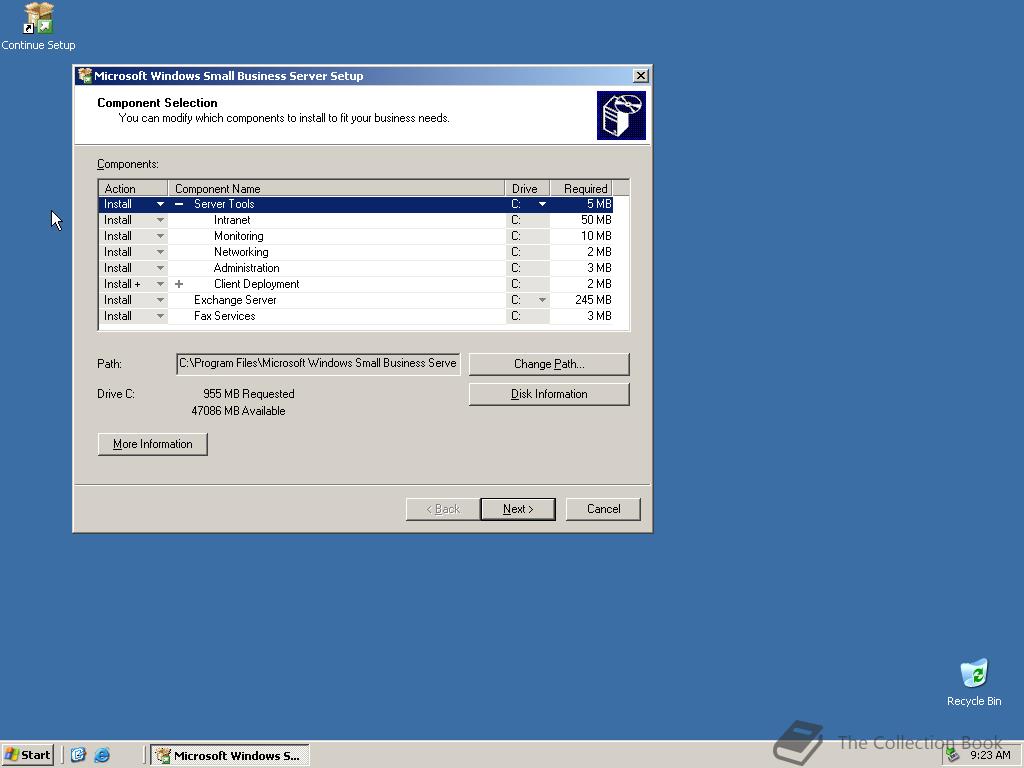Click More Information button
The image size is (1024, 768).
click(x=152, y=444)
